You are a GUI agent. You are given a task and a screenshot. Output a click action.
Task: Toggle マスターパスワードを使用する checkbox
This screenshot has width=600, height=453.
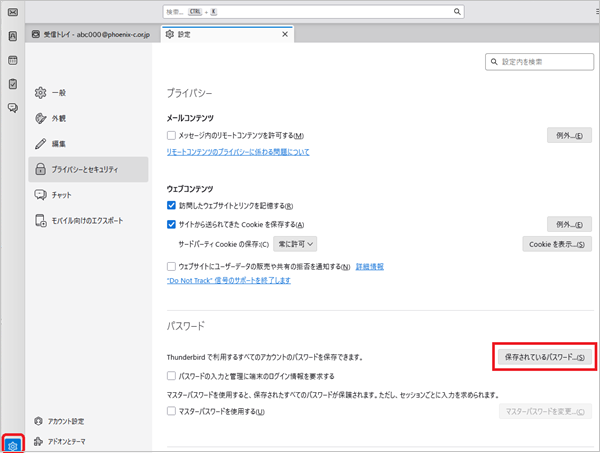click(172, 411)
